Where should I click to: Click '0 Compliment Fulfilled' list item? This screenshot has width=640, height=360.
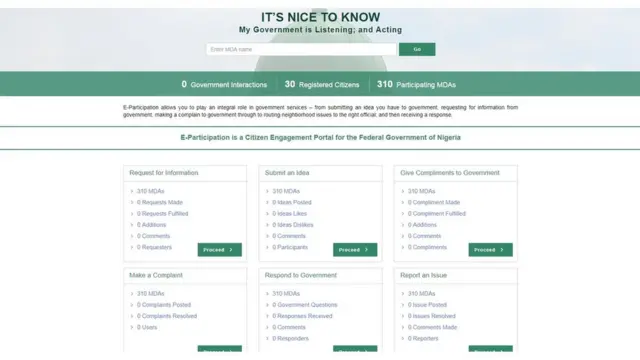[x=437, y=214]
